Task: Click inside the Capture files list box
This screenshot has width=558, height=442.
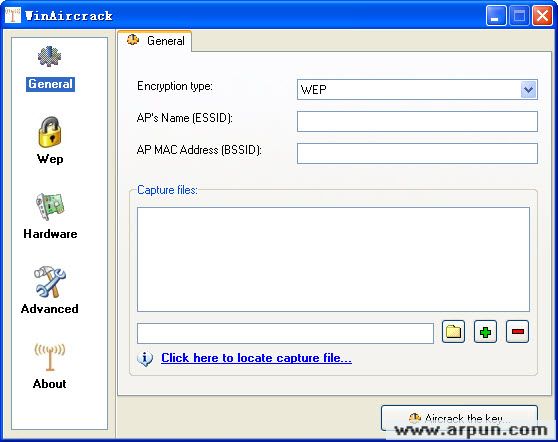Action: click(x=333, y=259)
